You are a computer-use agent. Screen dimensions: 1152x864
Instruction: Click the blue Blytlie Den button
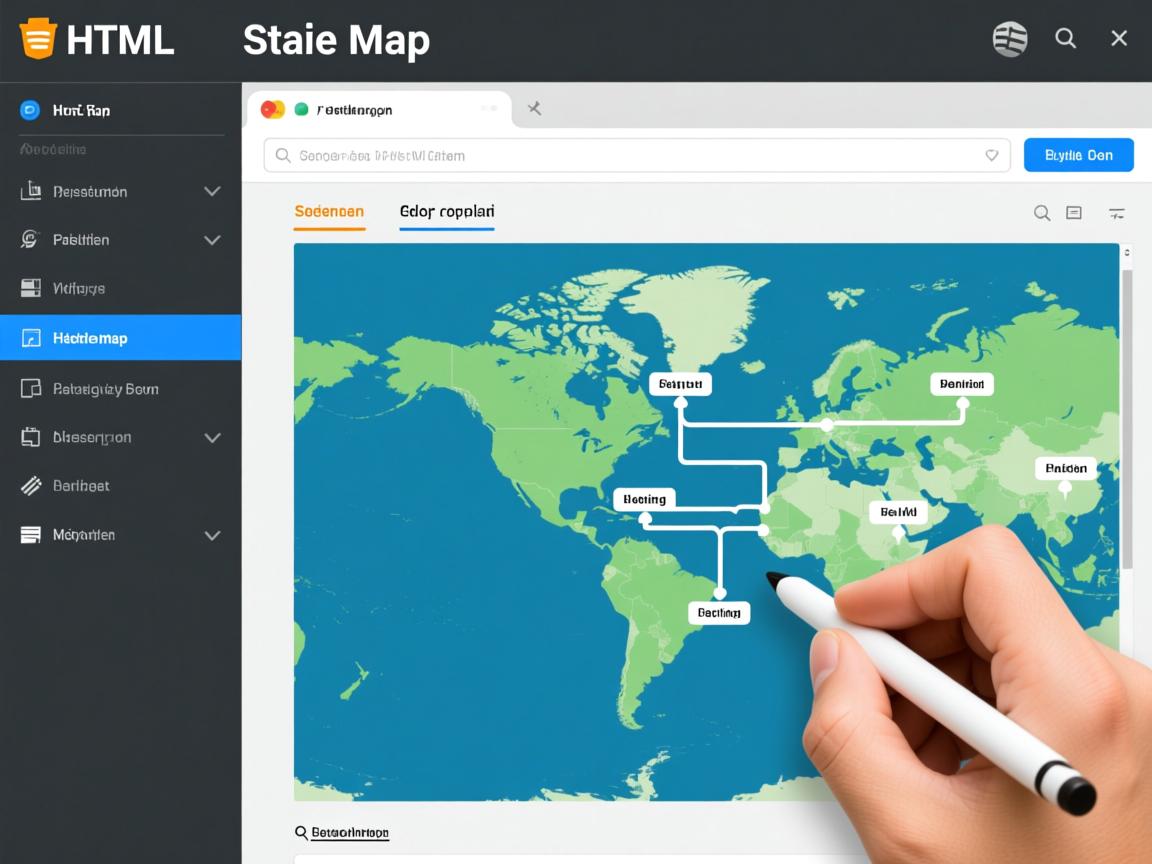1078,155
